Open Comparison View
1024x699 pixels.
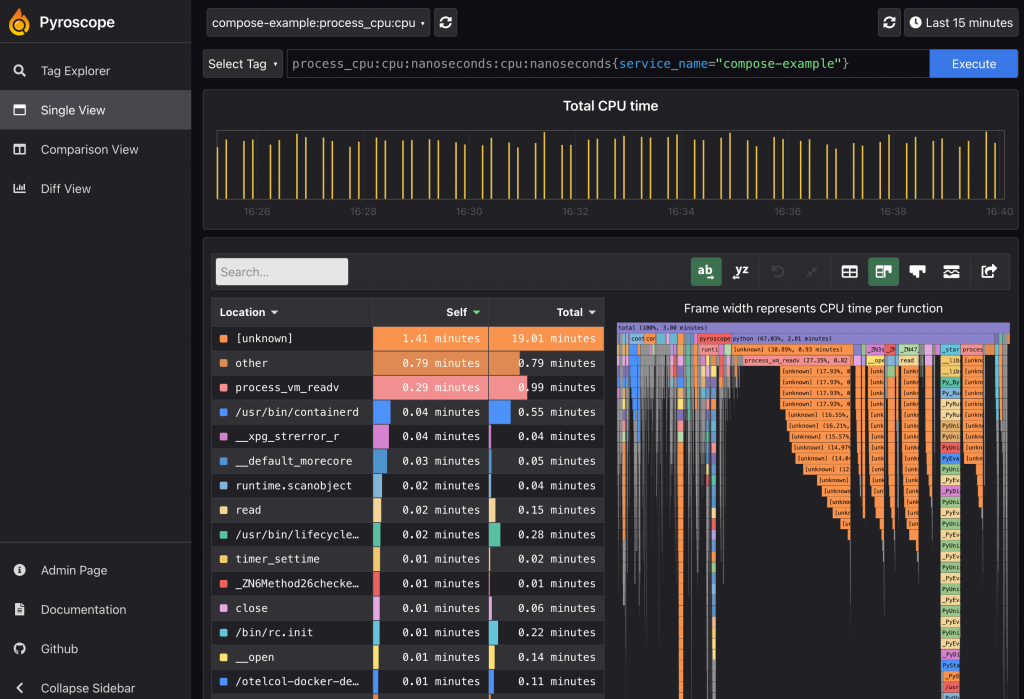tap(95, 150)
